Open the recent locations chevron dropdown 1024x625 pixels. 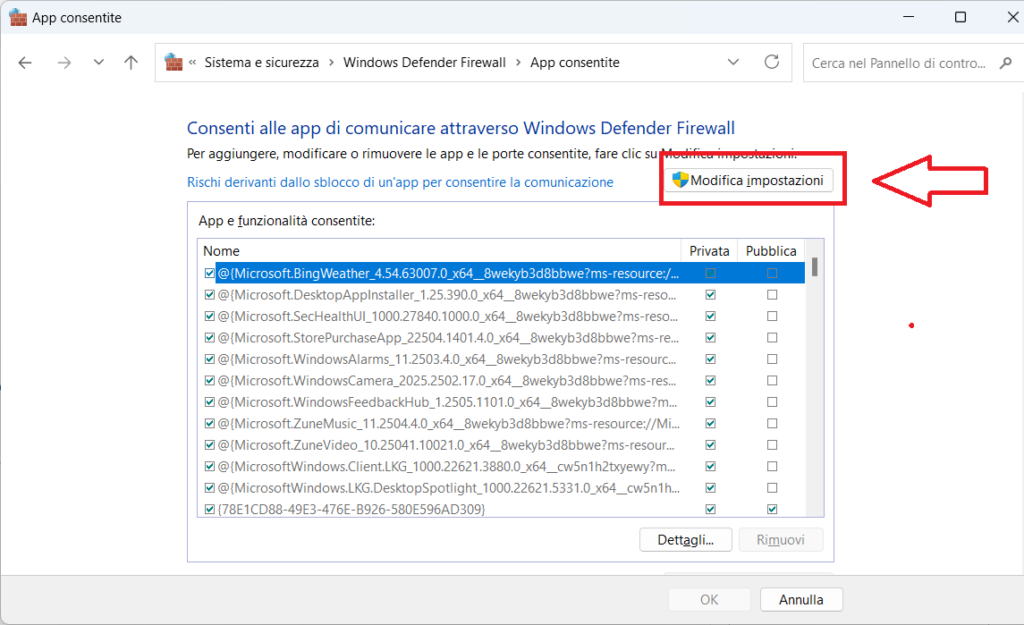[x=98, y=62]
